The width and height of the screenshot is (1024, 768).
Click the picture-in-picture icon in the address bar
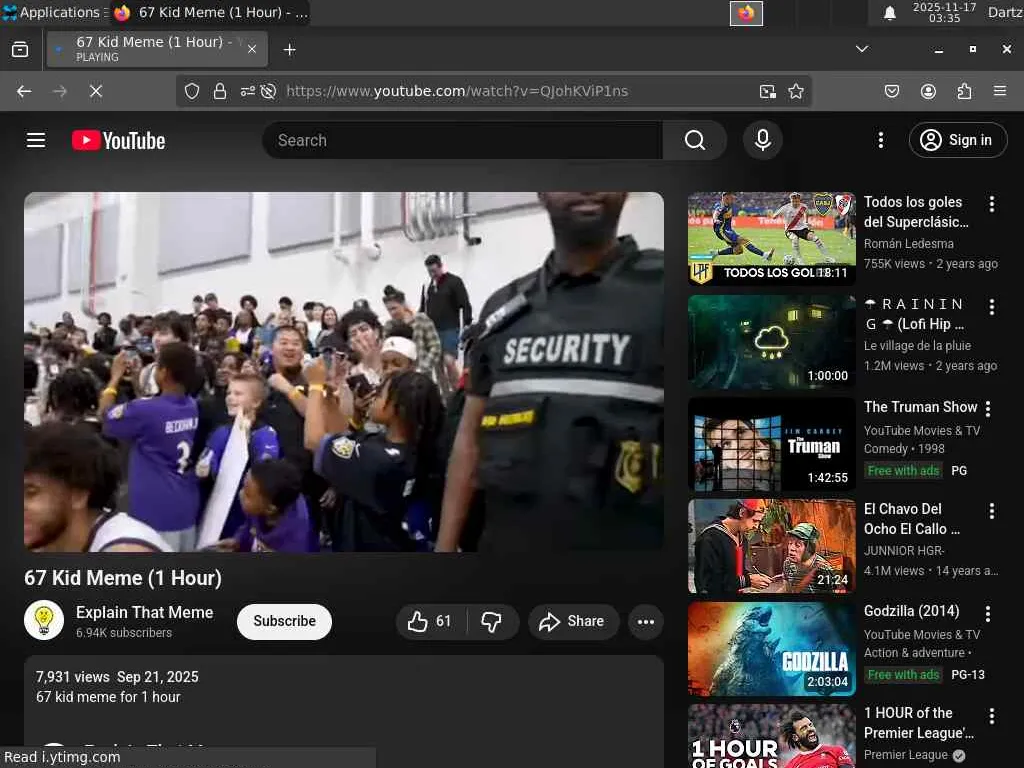[768, 91]
